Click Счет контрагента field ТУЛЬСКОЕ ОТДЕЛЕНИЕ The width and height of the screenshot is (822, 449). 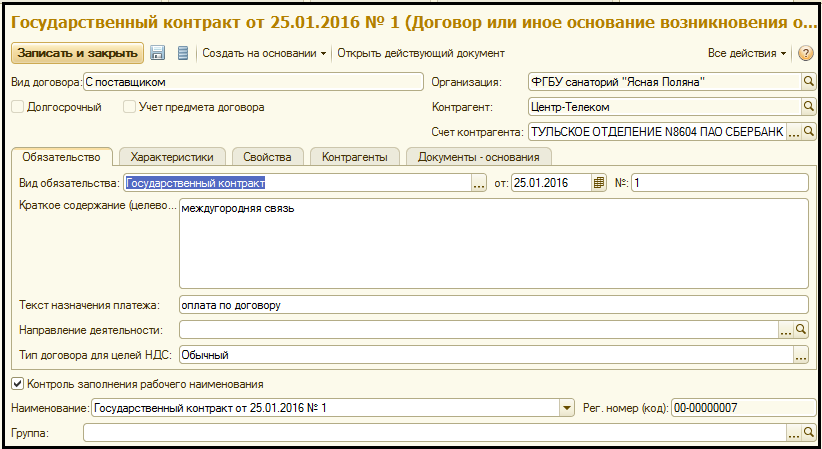tap(657, 131)
